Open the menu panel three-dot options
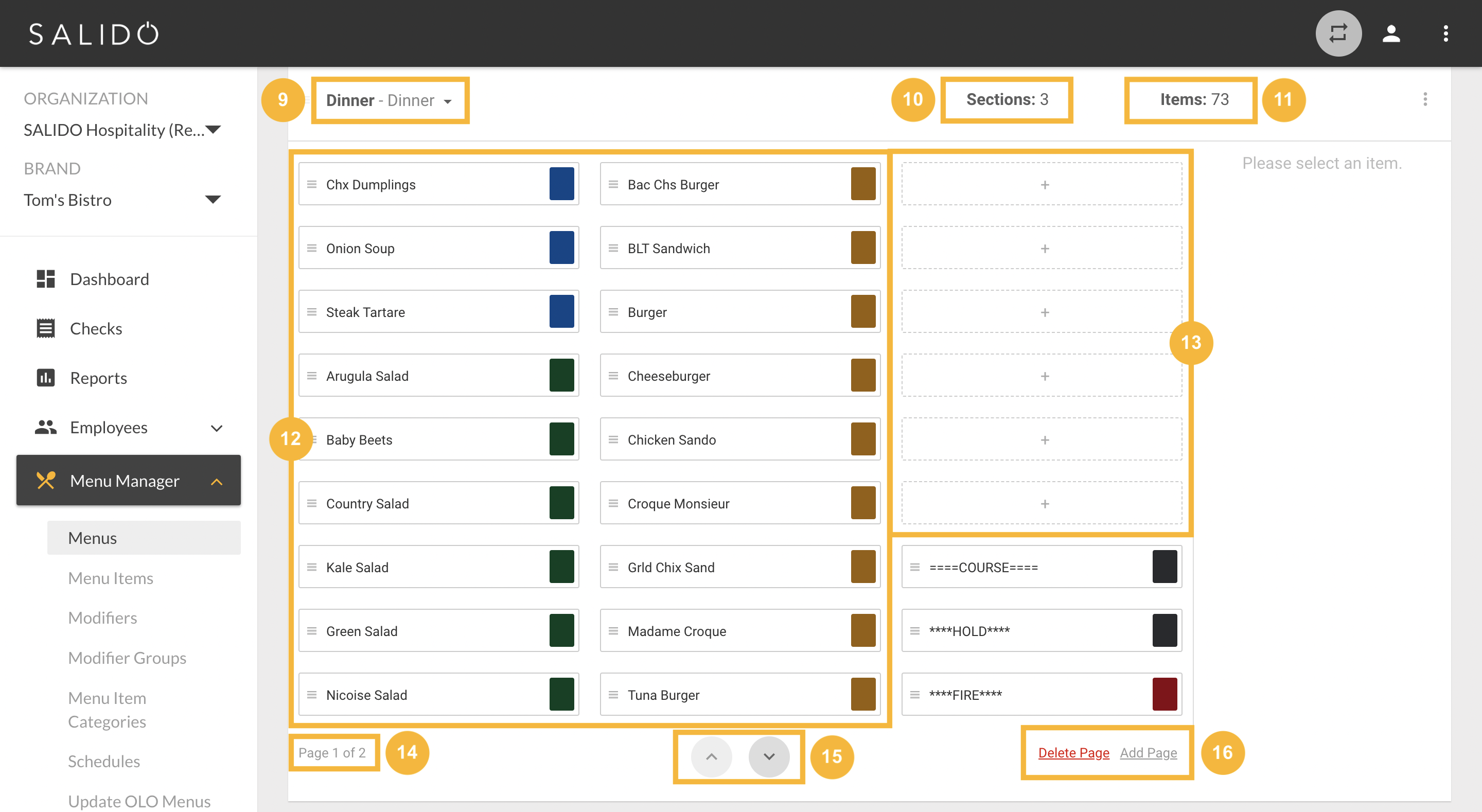The height and width of the screenshot is (812, 1482). point(1424,99)
